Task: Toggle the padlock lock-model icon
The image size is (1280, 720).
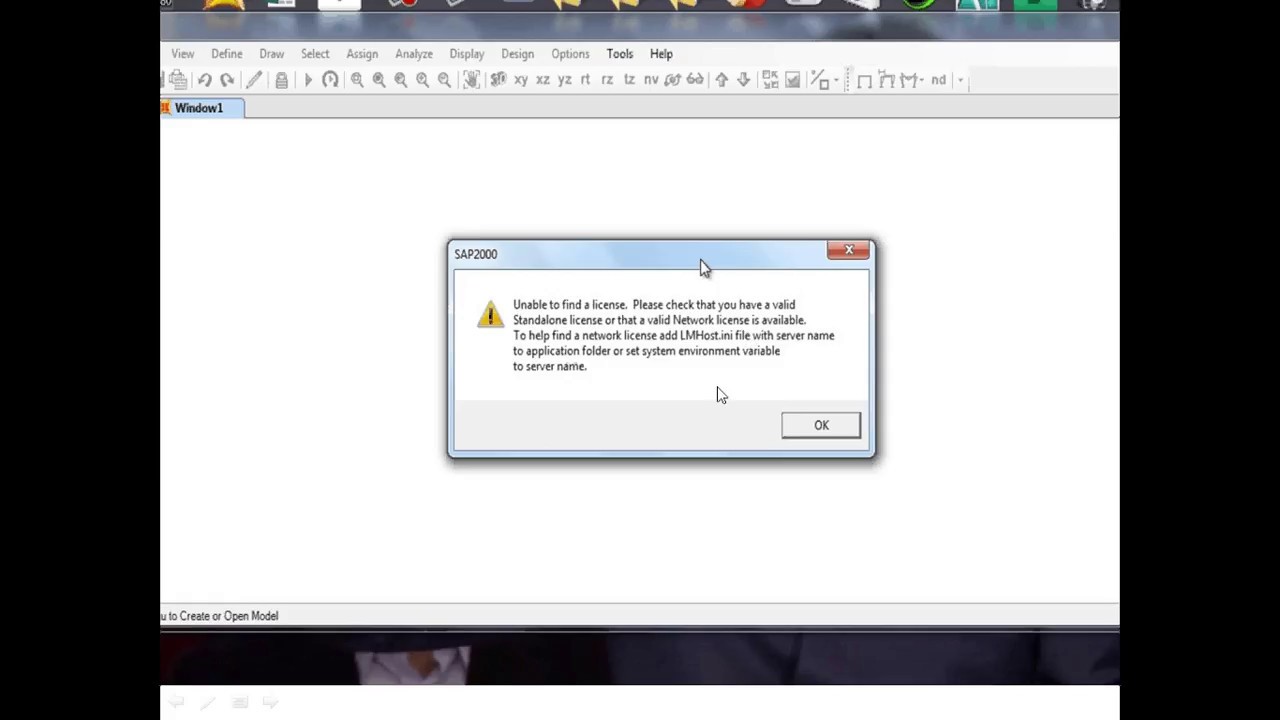Action: point(281,80)
